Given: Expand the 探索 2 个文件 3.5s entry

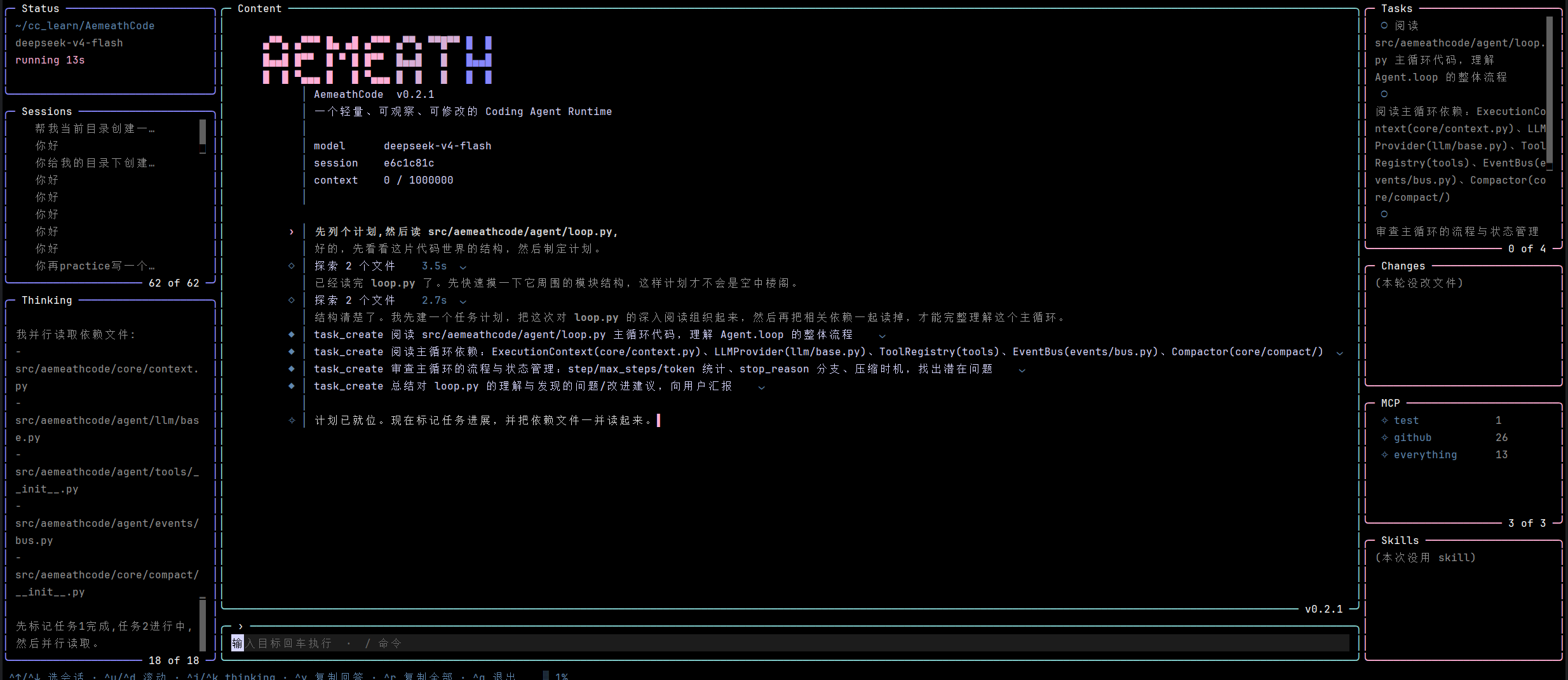Looking at the screenshot, I should (x=463, y=267).
